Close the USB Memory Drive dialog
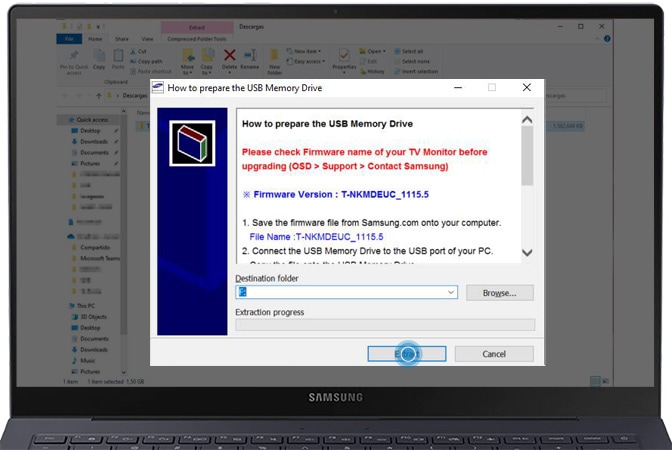 [527, 87]
